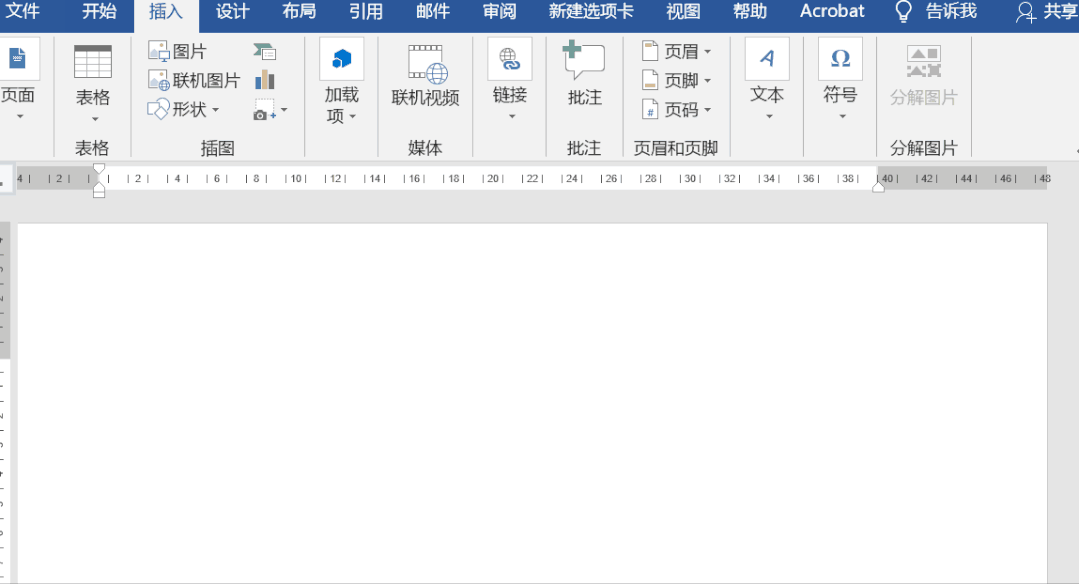Open the 页脚 (Footer) dropdown
This screenshot has width=1079, height=584.
(677, 80)
